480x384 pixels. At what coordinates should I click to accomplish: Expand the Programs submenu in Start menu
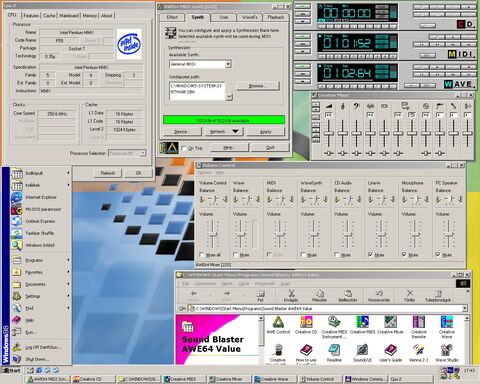pyautogui.click(x=40, y=260)
